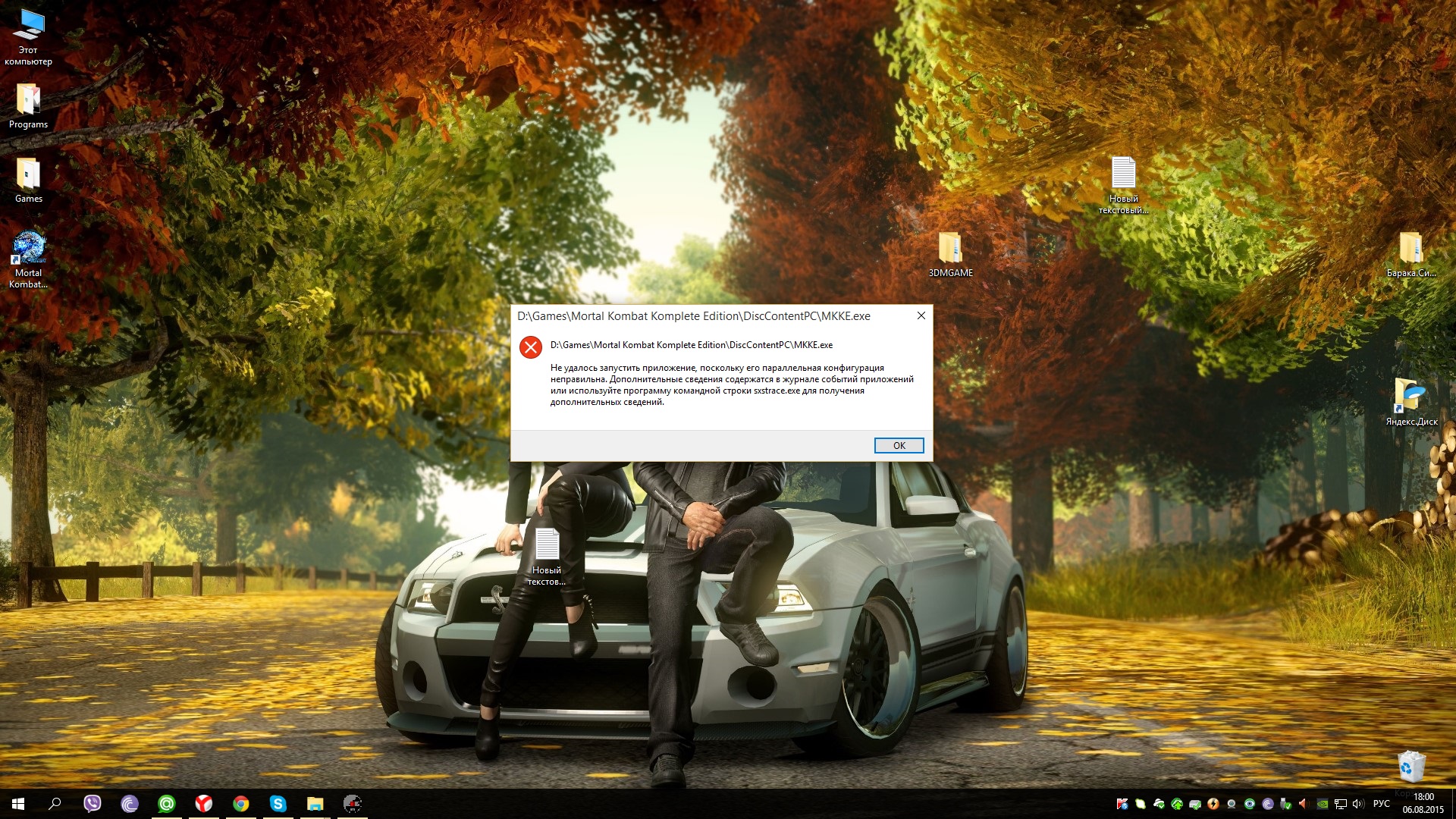Open BitTorrent from the taskbar

(130, 804)
